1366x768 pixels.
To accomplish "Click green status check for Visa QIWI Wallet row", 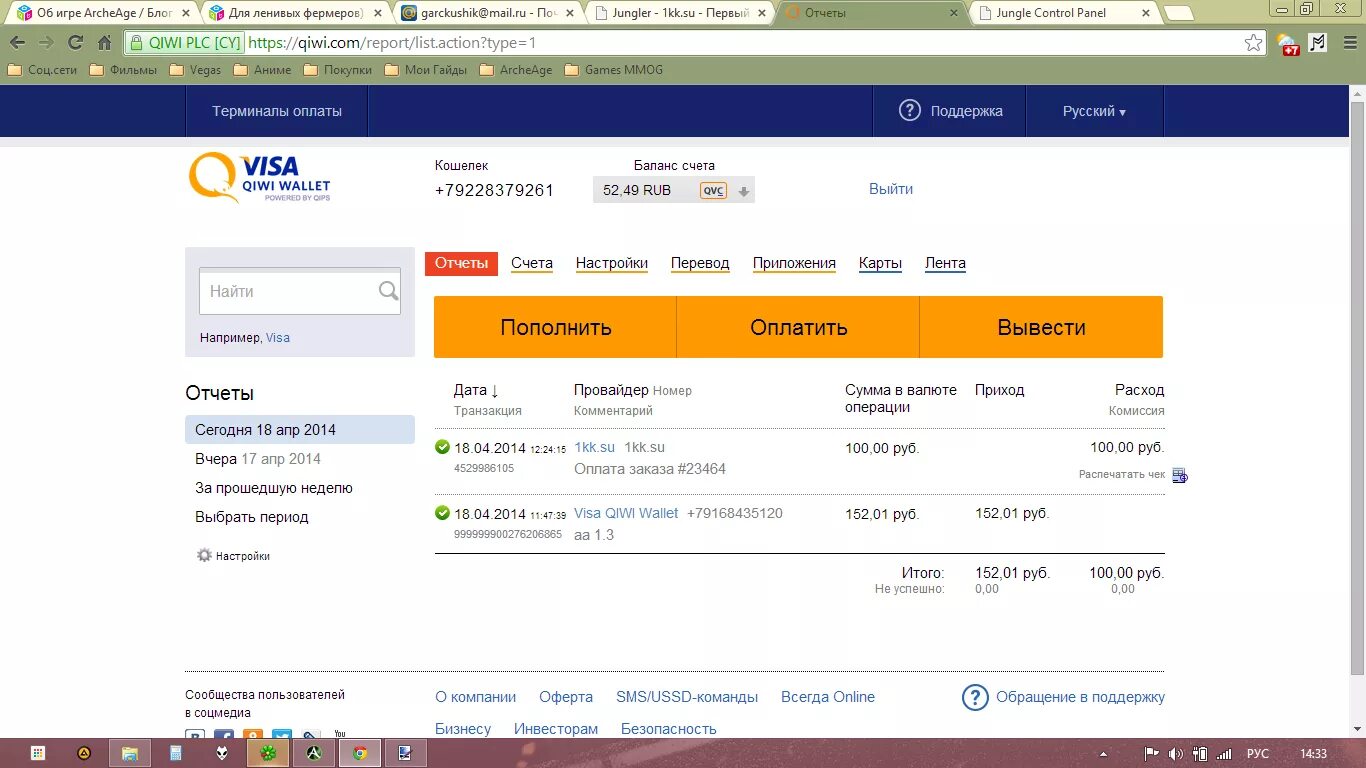I will [443, 513].
